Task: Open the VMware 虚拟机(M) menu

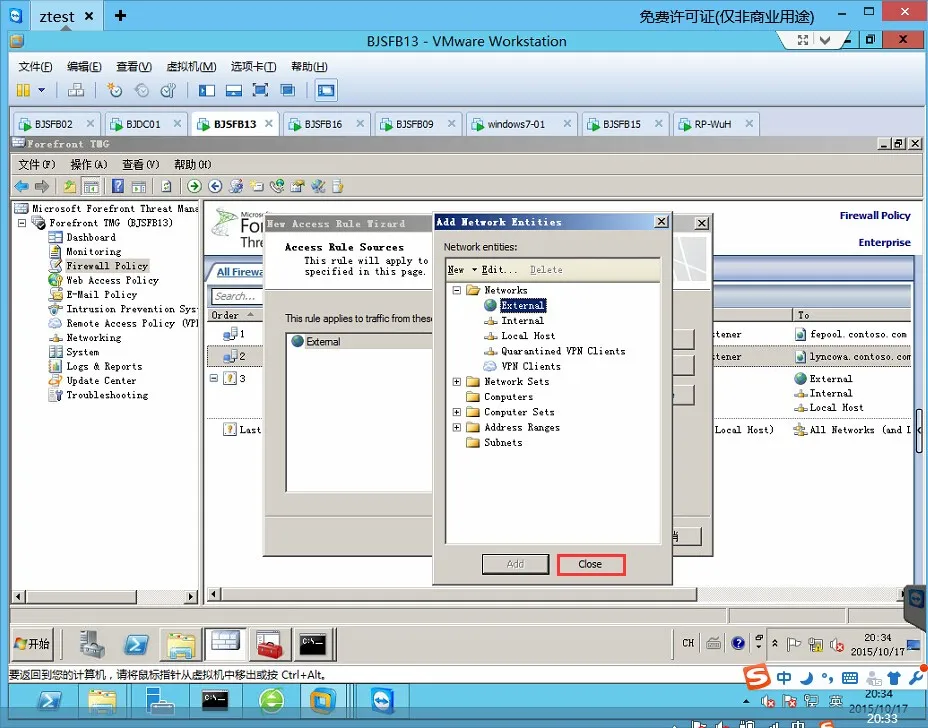Action: coord(191,66)
